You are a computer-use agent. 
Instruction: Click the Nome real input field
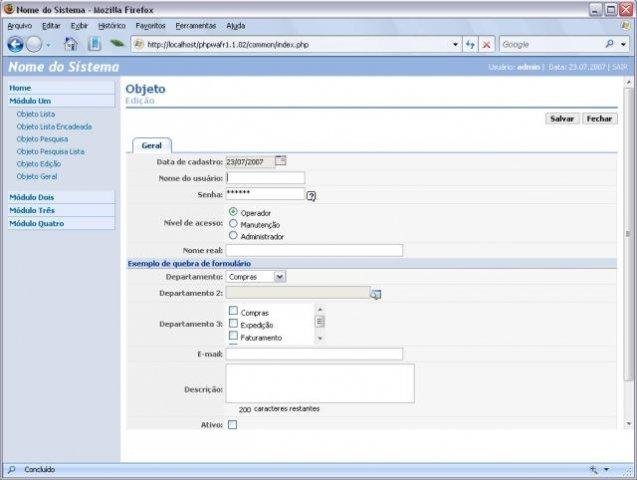point(314,250)
